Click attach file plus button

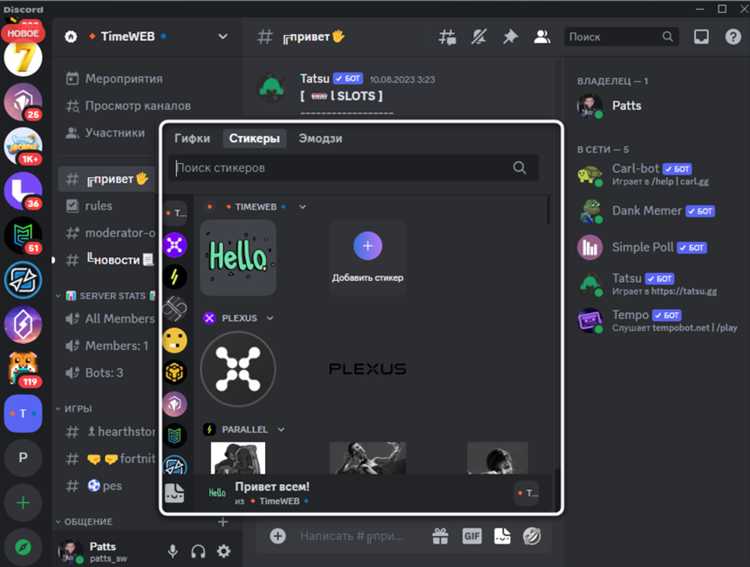(277, 536)
